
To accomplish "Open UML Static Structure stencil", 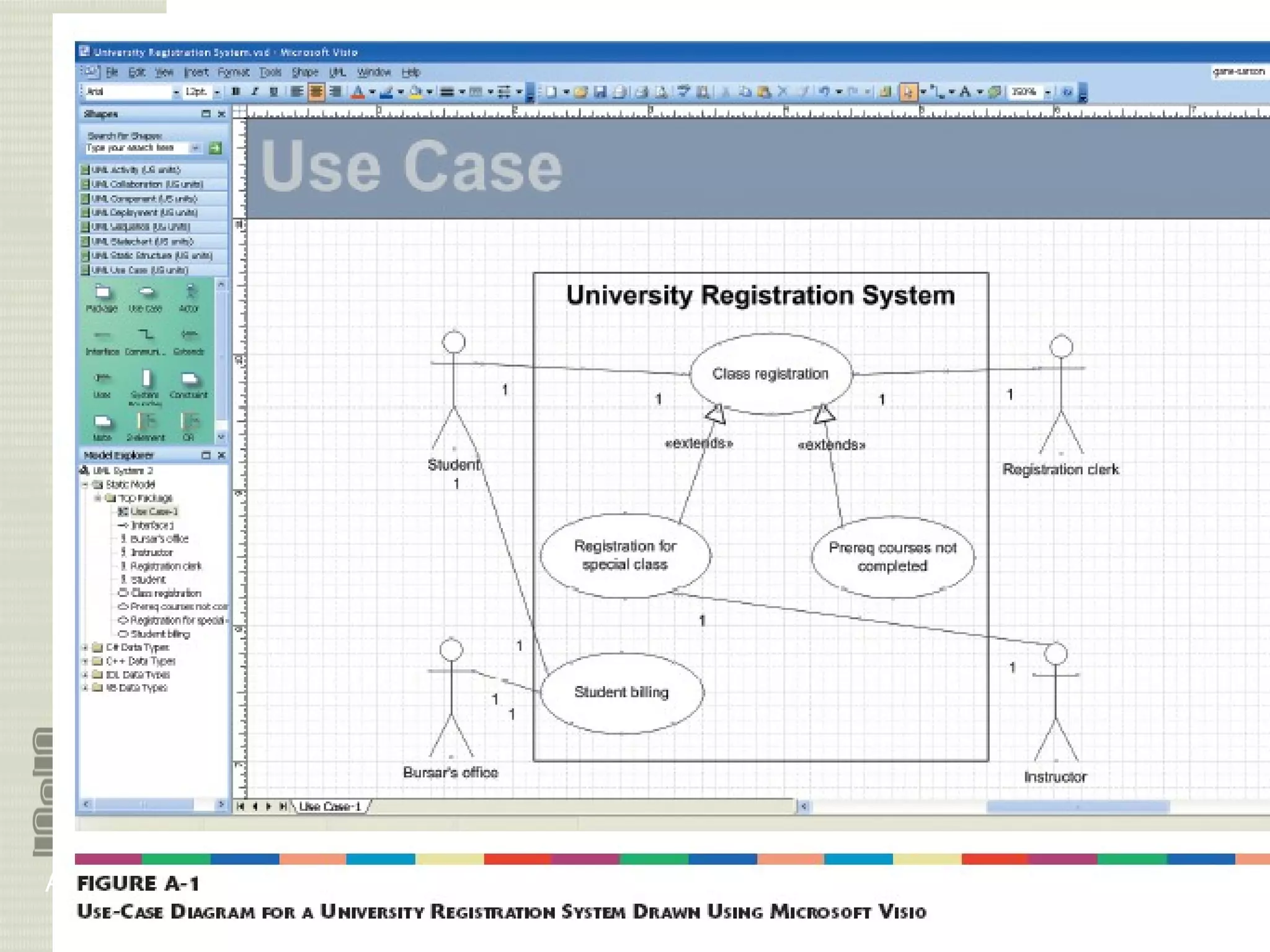I will pos(151,255).
